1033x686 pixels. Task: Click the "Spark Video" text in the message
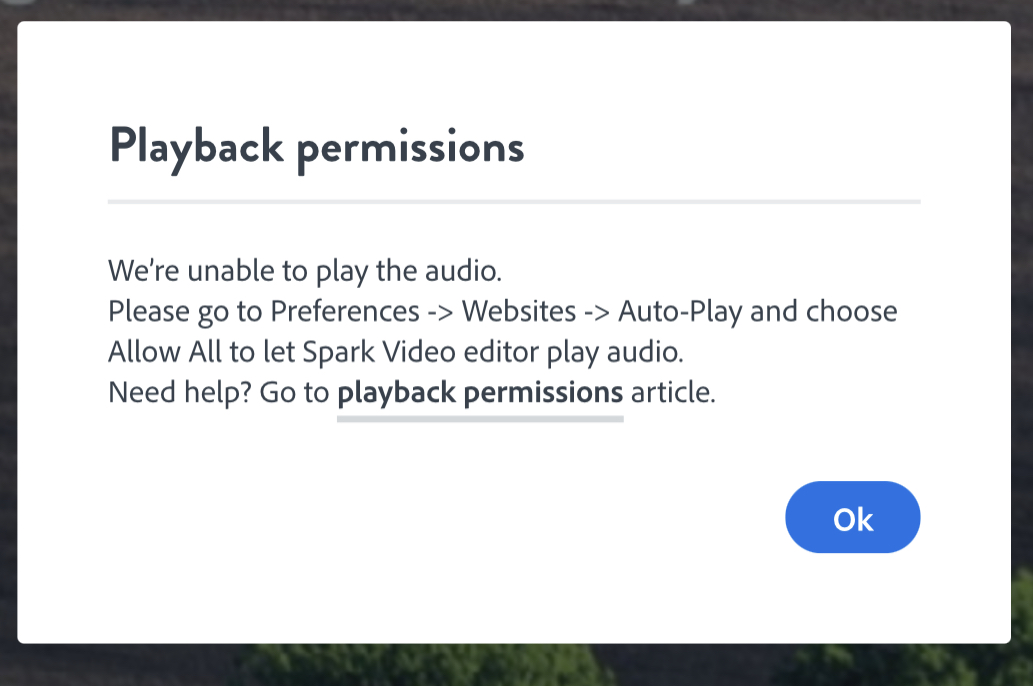(379, 352)
